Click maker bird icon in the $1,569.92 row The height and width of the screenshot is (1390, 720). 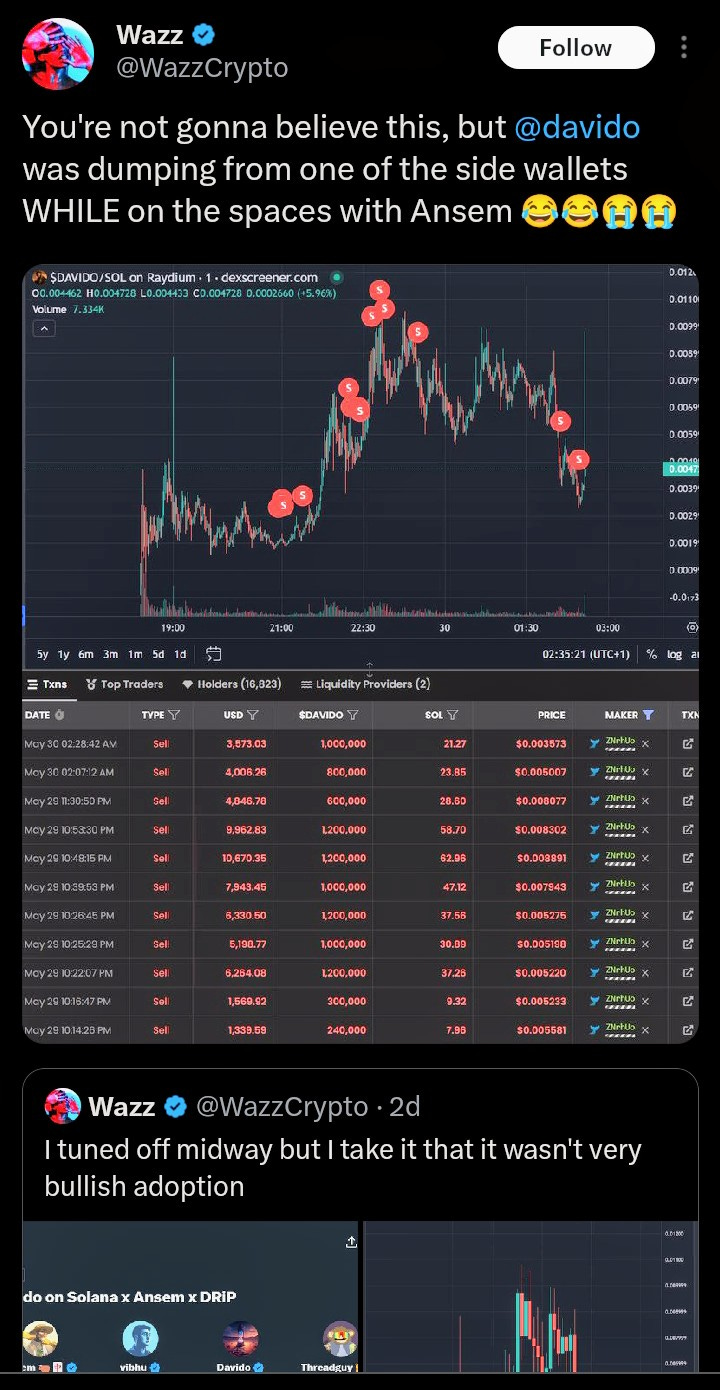595,1001
